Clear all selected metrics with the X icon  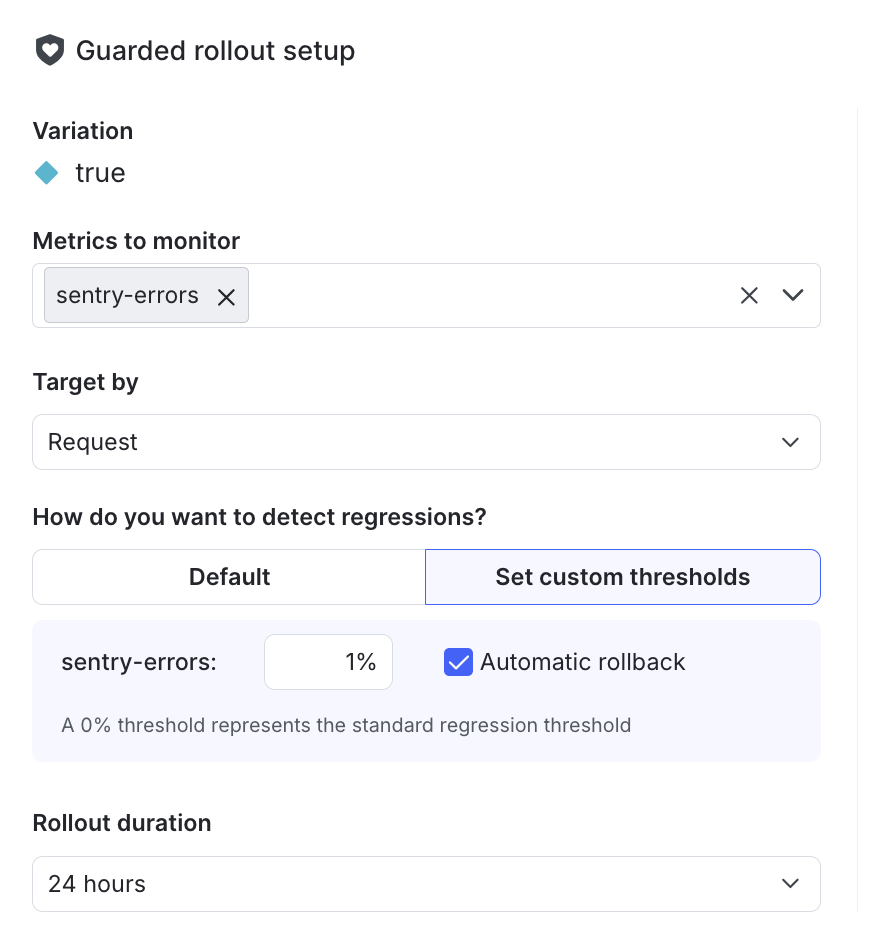(x=749, y=295)
